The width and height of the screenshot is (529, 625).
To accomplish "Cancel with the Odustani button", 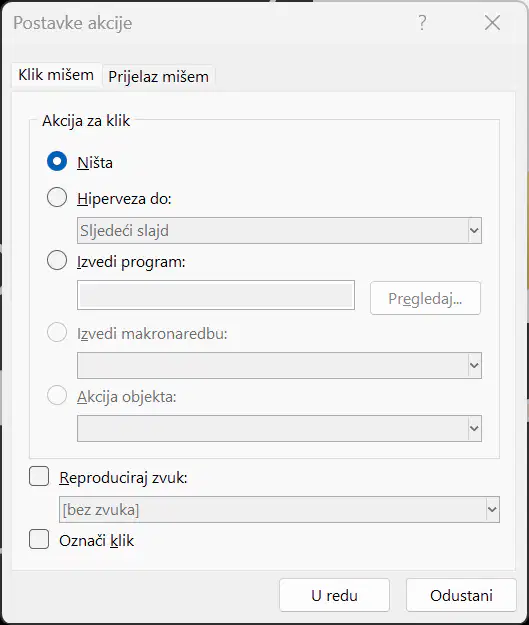I will (461, 595).
